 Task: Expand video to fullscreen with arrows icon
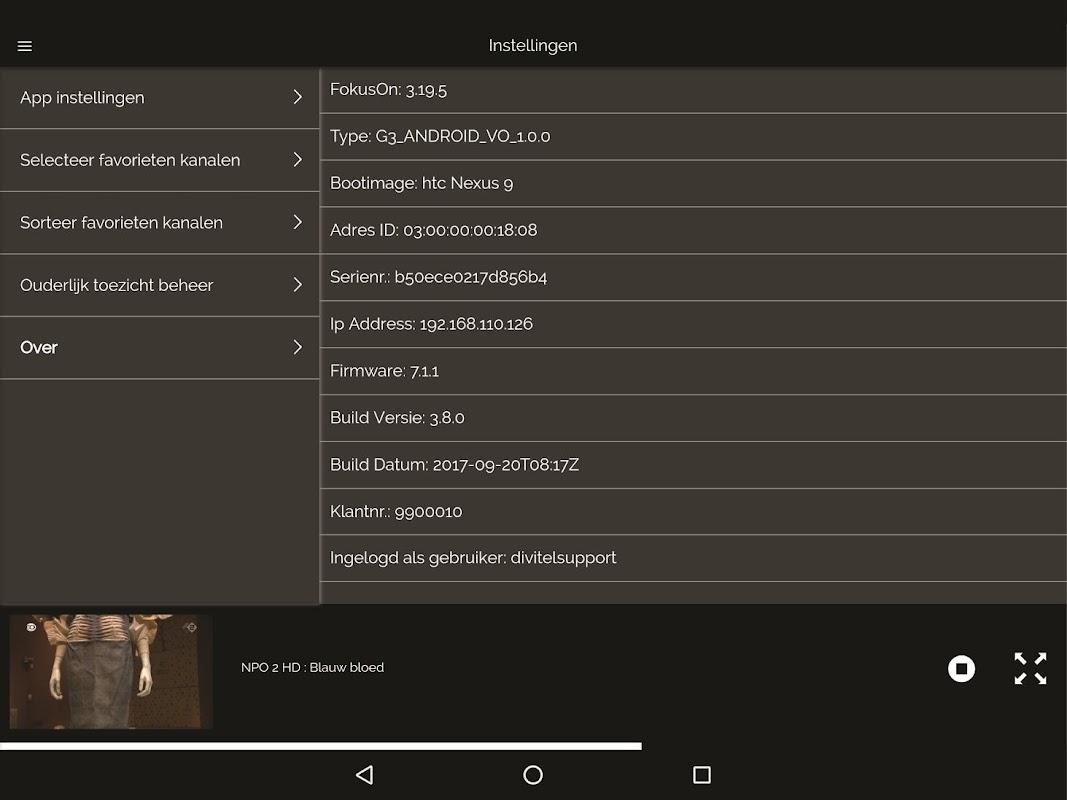click(1030, 668)
